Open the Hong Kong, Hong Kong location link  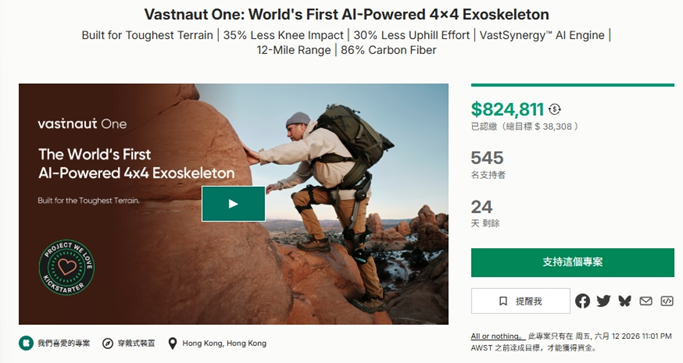pyautogui.click(x=224, y=343)
